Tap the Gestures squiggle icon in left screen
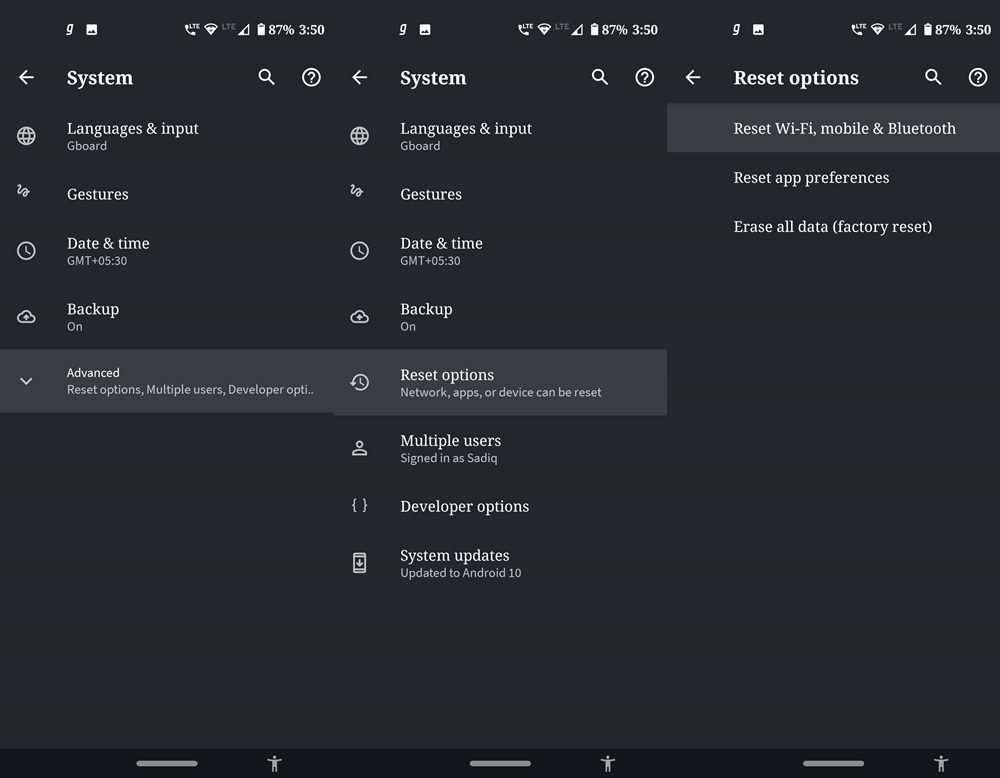 click(24, 191)
